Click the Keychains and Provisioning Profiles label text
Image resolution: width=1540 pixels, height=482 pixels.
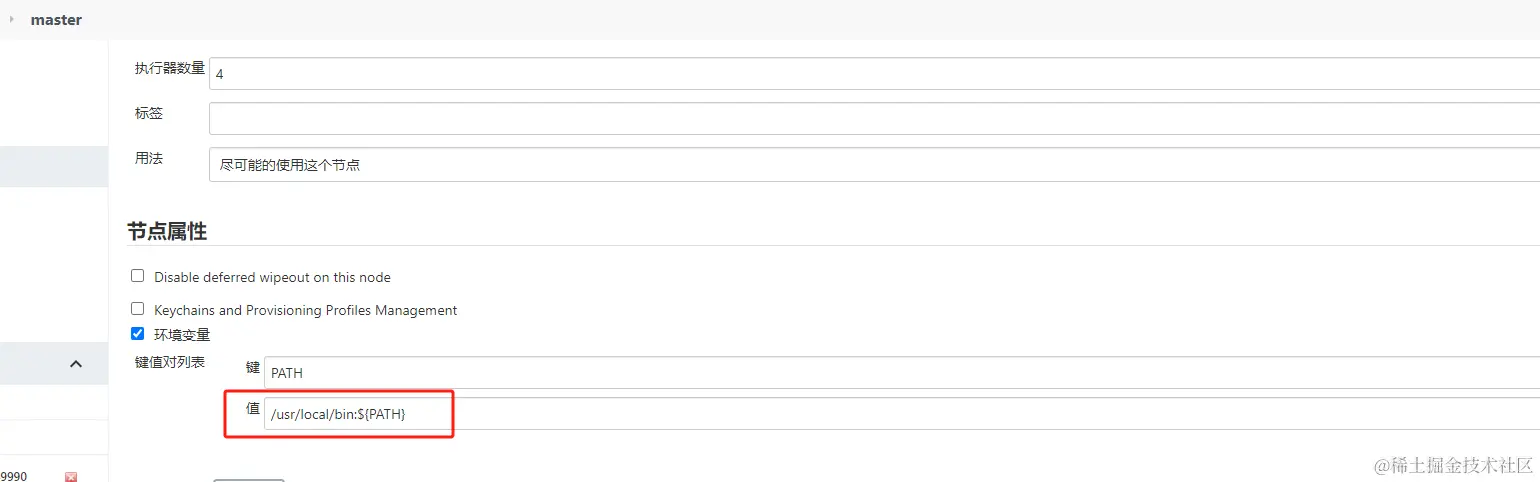coord(305,310)
